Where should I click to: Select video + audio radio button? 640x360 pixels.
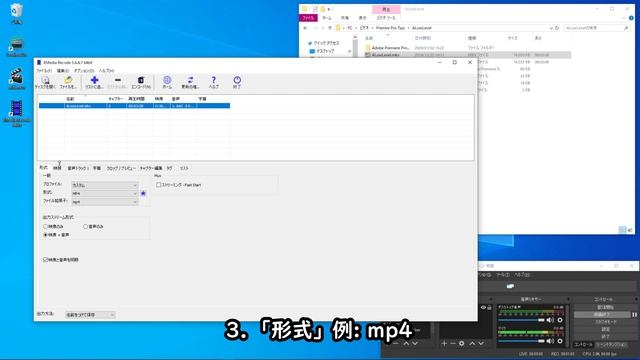point(45,235)
